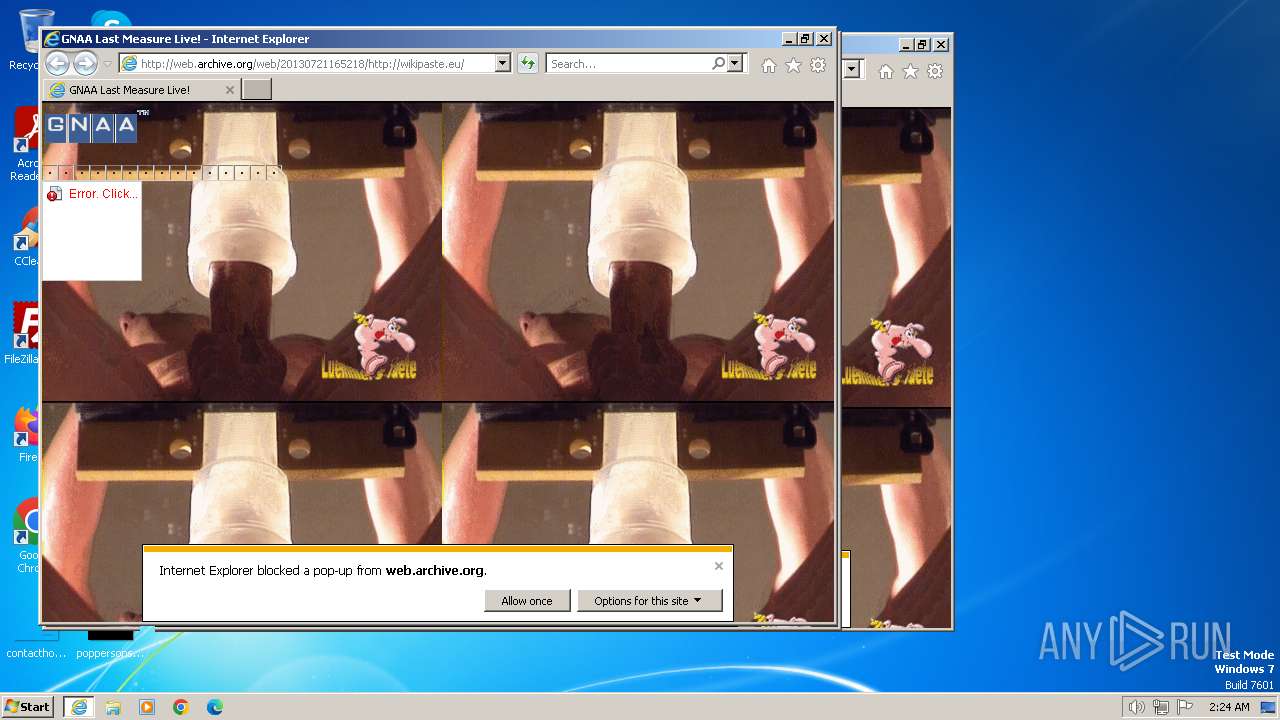Click the front IE window title bar text

coord(185,39)
